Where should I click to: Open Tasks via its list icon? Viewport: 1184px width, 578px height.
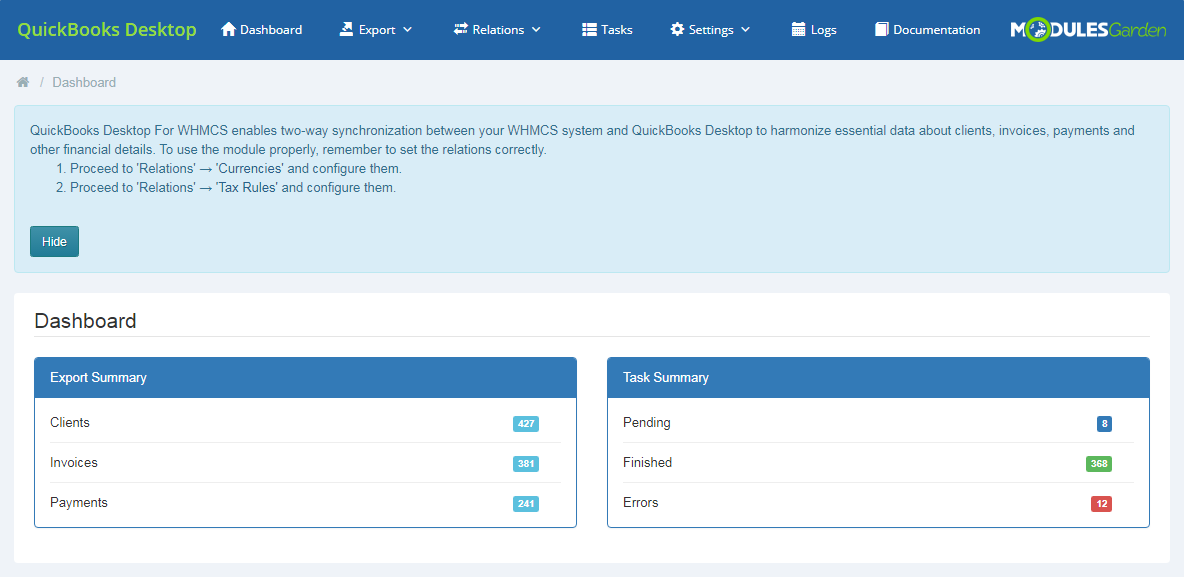(589, 29)
